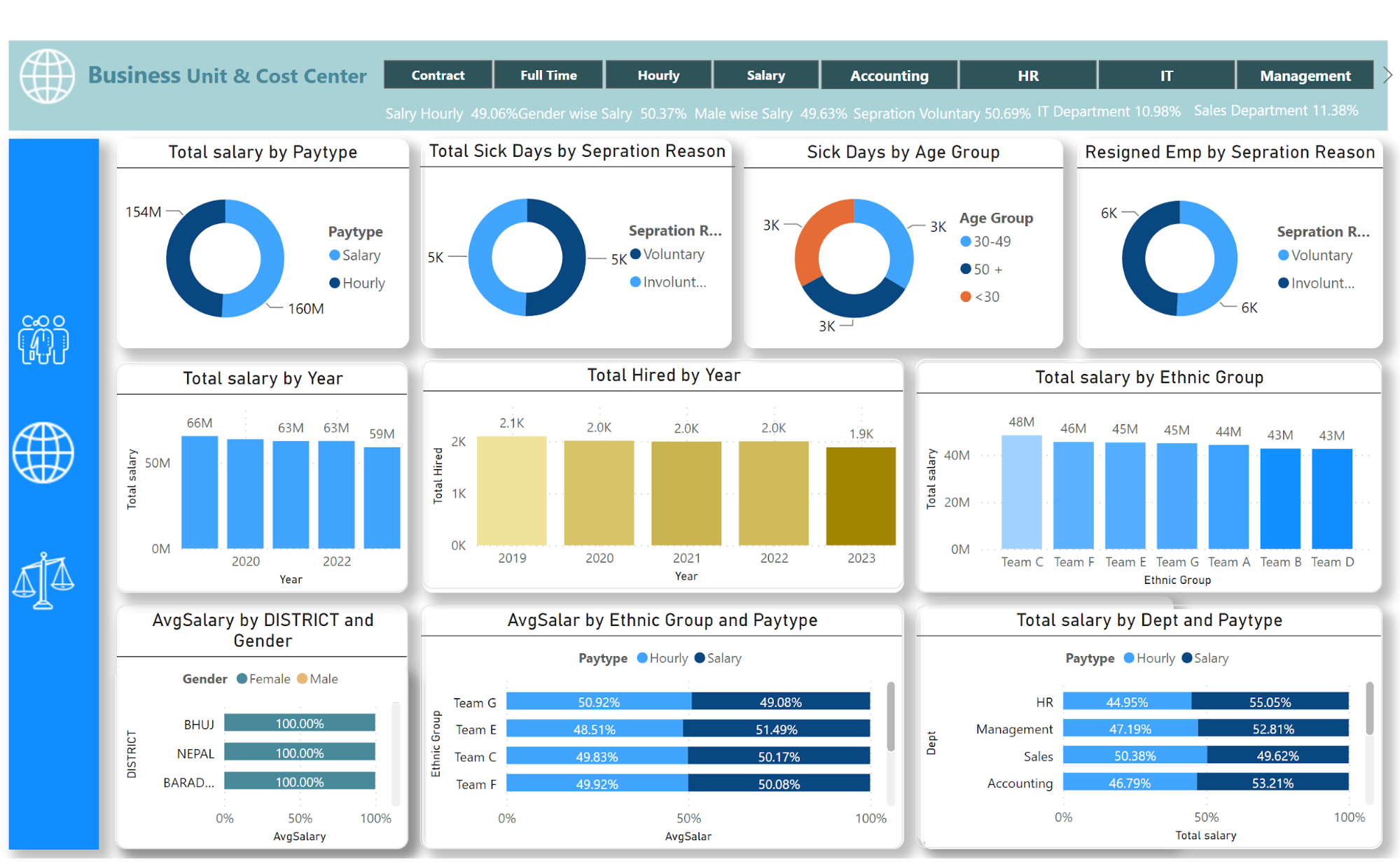Click Female legend in AvgSalary by DISTRICT chart
1400x864 pixels.
click(x=263, y=678)
